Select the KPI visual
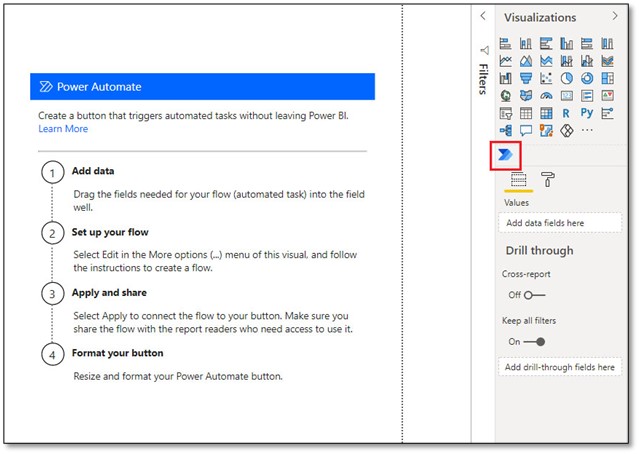 point(607,96)
